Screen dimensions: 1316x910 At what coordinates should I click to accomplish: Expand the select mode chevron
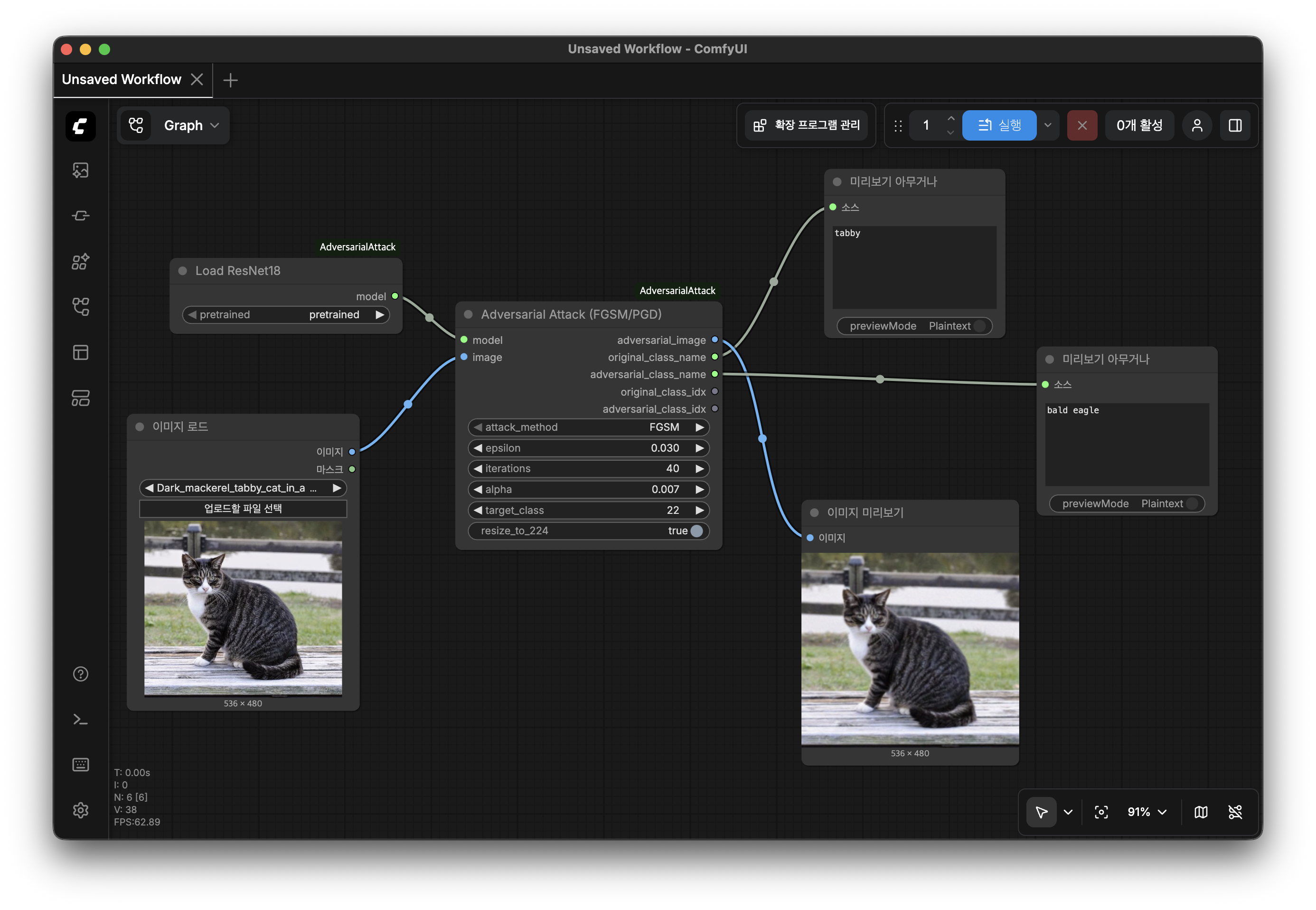1068,812
